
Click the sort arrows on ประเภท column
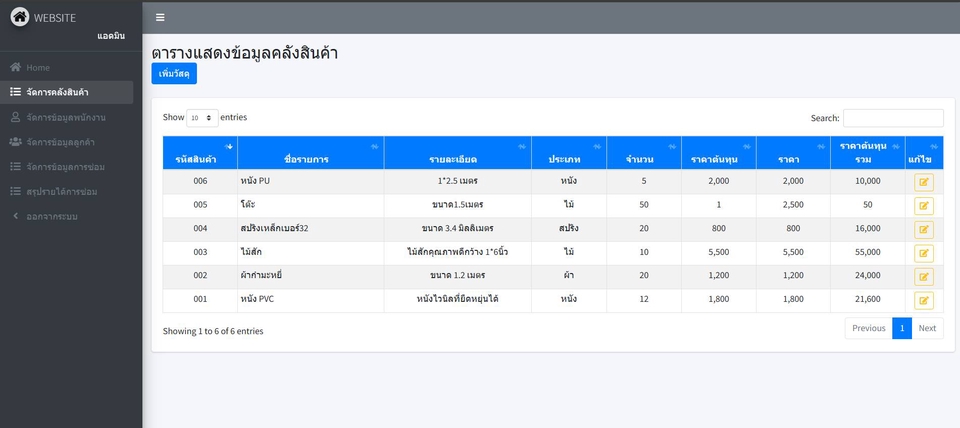click(x=597, y=146)
